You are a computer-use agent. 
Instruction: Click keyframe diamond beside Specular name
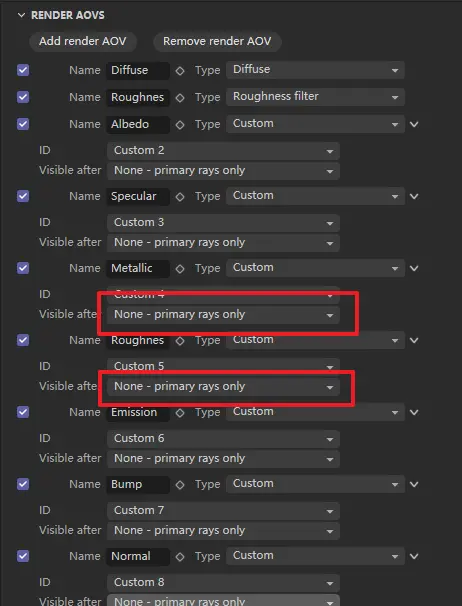180,197
